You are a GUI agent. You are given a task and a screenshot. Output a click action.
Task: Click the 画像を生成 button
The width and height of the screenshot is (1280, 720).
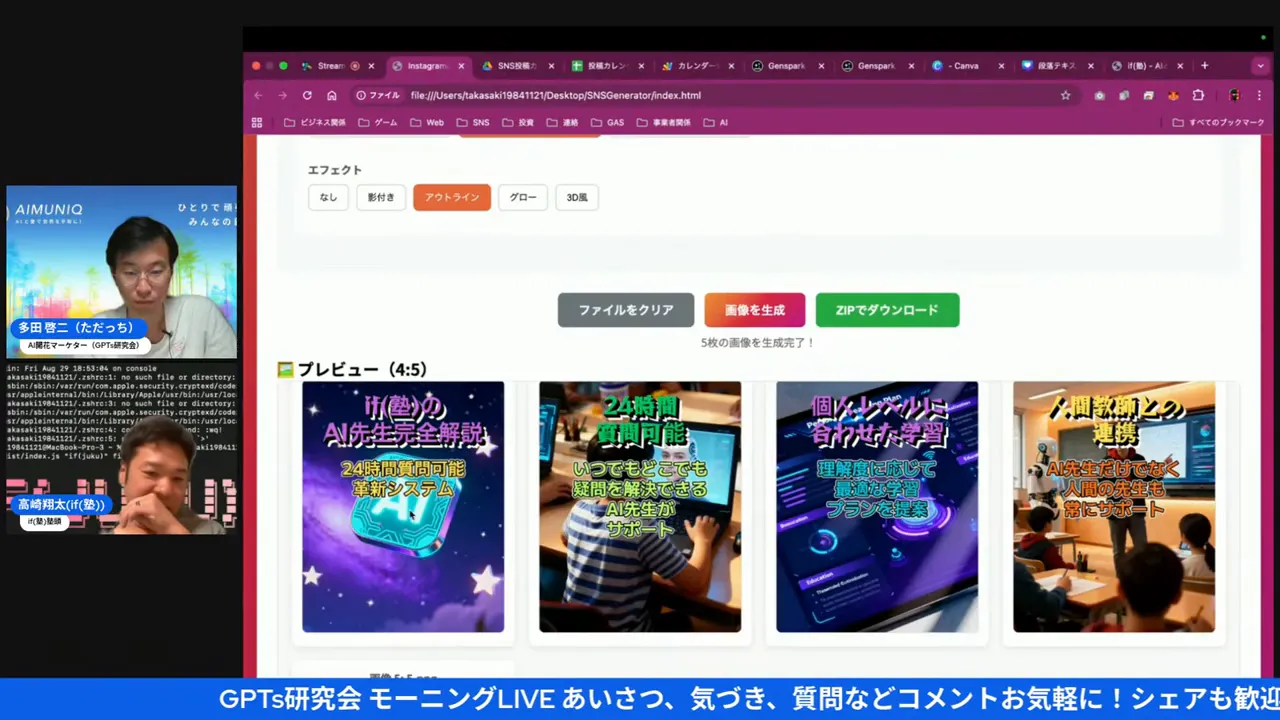click(x=754, y=310)
